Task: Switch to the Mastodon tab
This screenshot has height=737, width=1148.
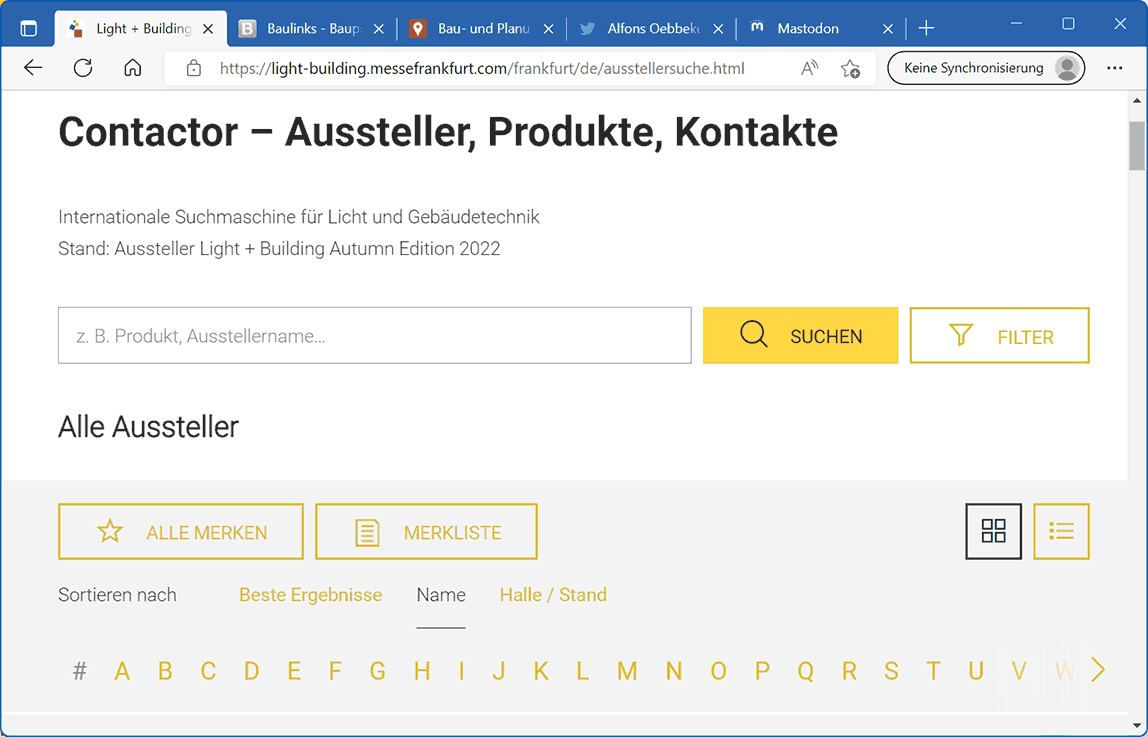Action: [x=821, y=29]
